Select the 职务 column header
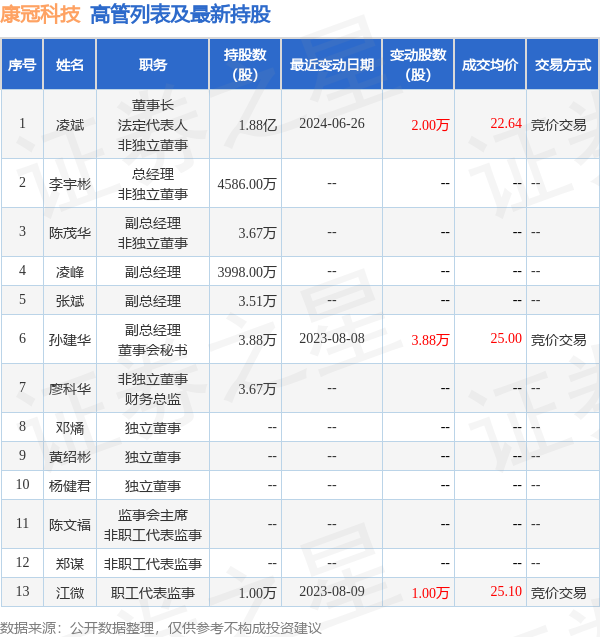Screen dimensions: 600x637 click(153, 65)
